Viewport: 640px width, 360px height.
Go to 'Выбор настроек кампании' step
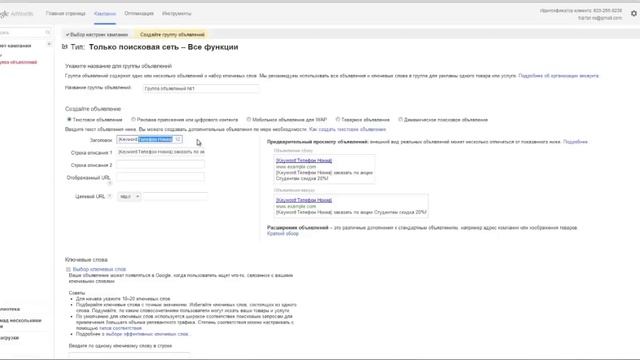[97, 35]
